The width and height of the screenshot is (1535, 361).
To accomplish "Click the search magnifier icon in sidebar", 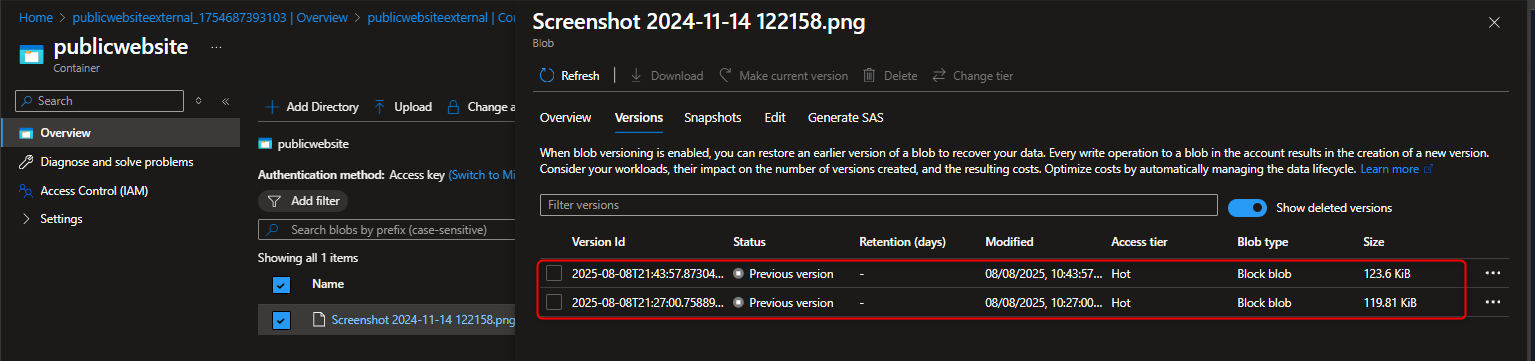I will pos(28,101).
